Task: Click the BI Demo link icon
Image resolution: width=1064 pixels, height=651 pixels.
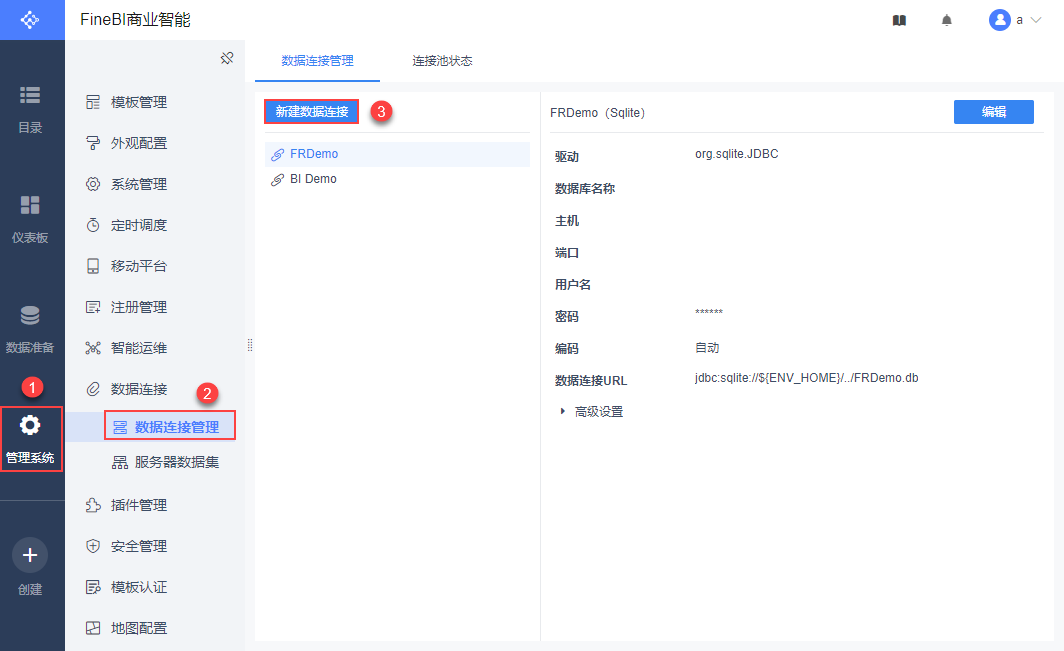Action: tap(278, 180)
